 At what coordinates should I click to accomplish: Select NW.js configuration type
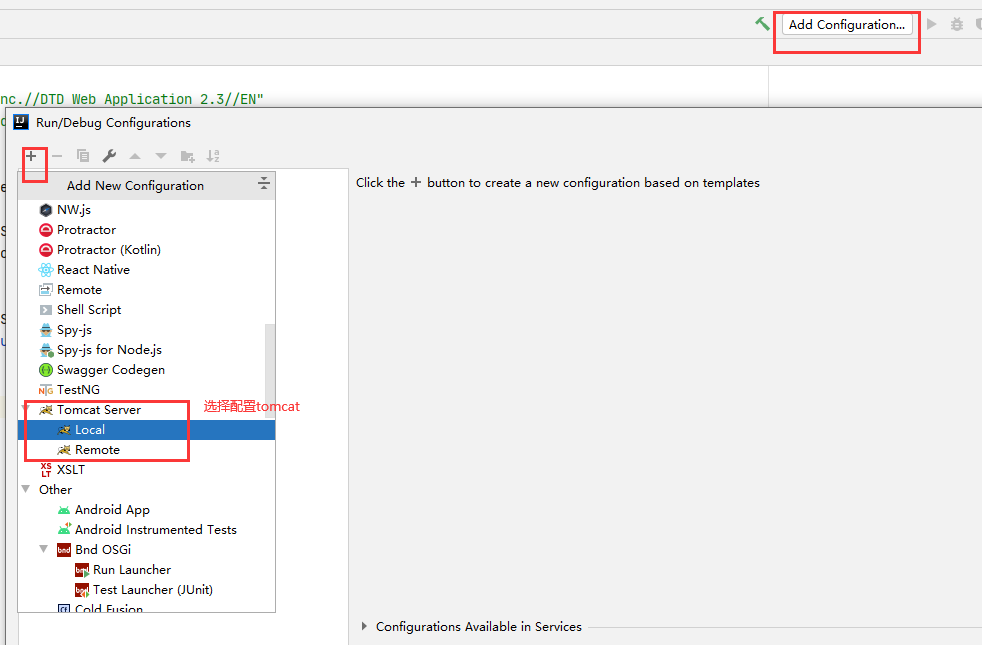147,210
